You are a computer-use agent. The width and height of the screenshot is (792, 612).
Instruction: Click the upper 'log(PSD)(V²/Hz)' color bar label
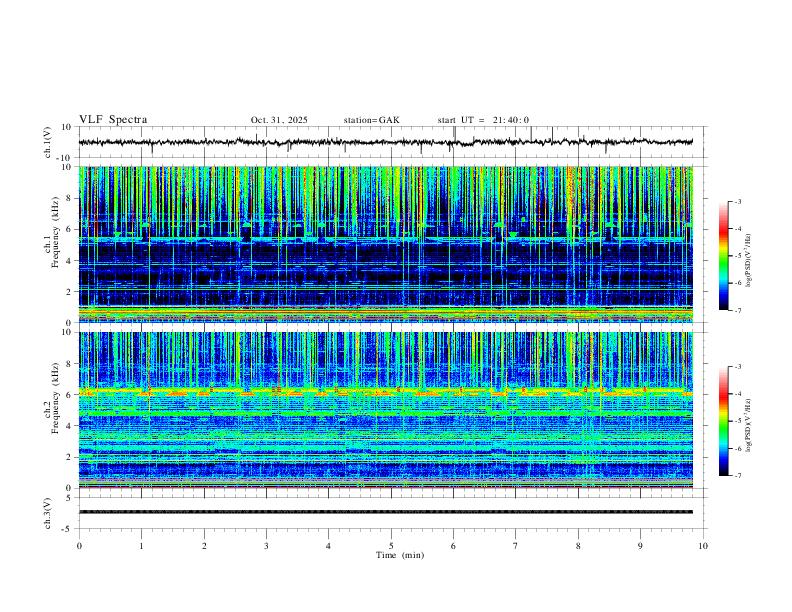click(x=749, y=260)
